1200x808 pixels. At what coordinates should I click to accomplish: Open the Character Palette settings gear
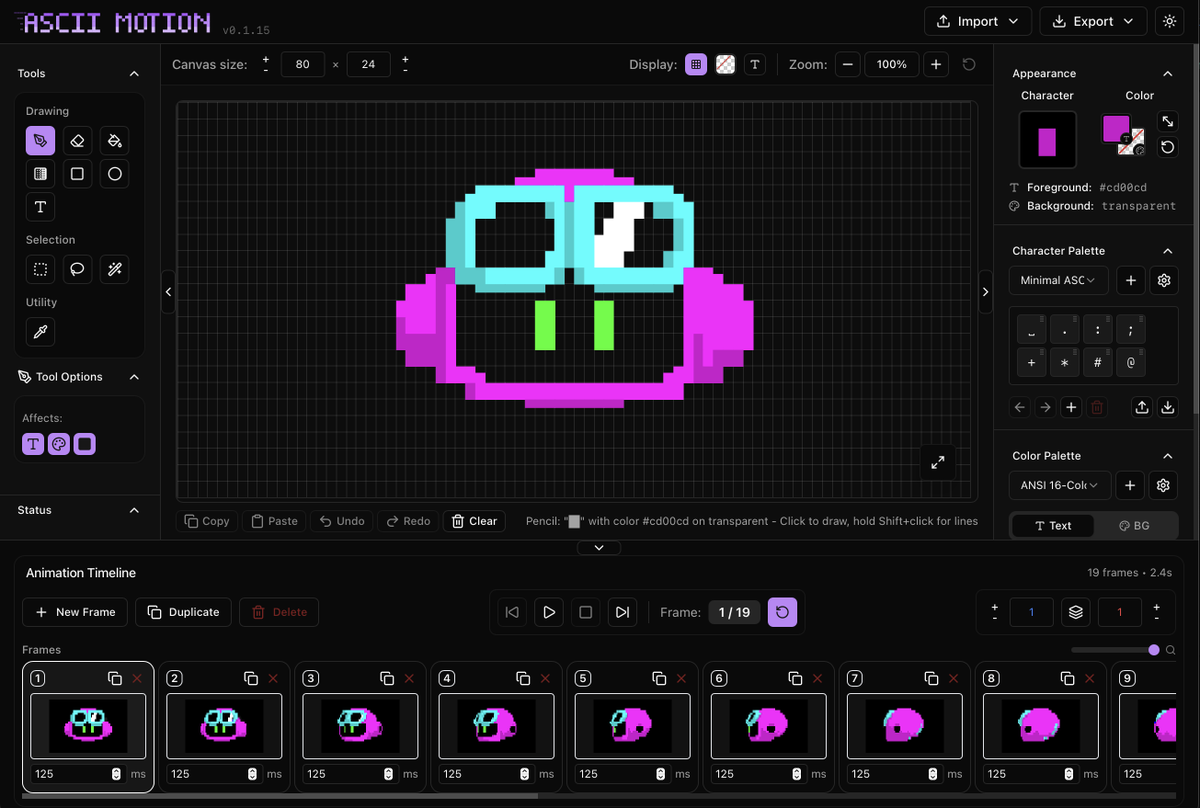(x=1163, y=280)
